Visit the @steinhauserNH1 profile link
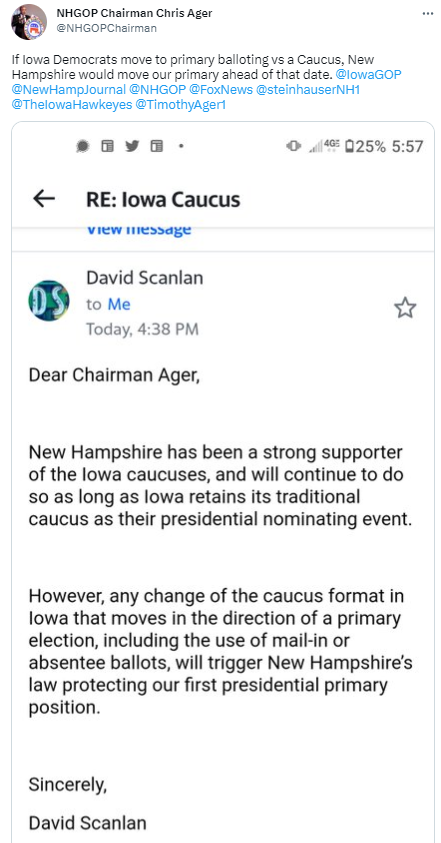The width and height of the screenshot is (441, 843). click(x=308, y=90)
